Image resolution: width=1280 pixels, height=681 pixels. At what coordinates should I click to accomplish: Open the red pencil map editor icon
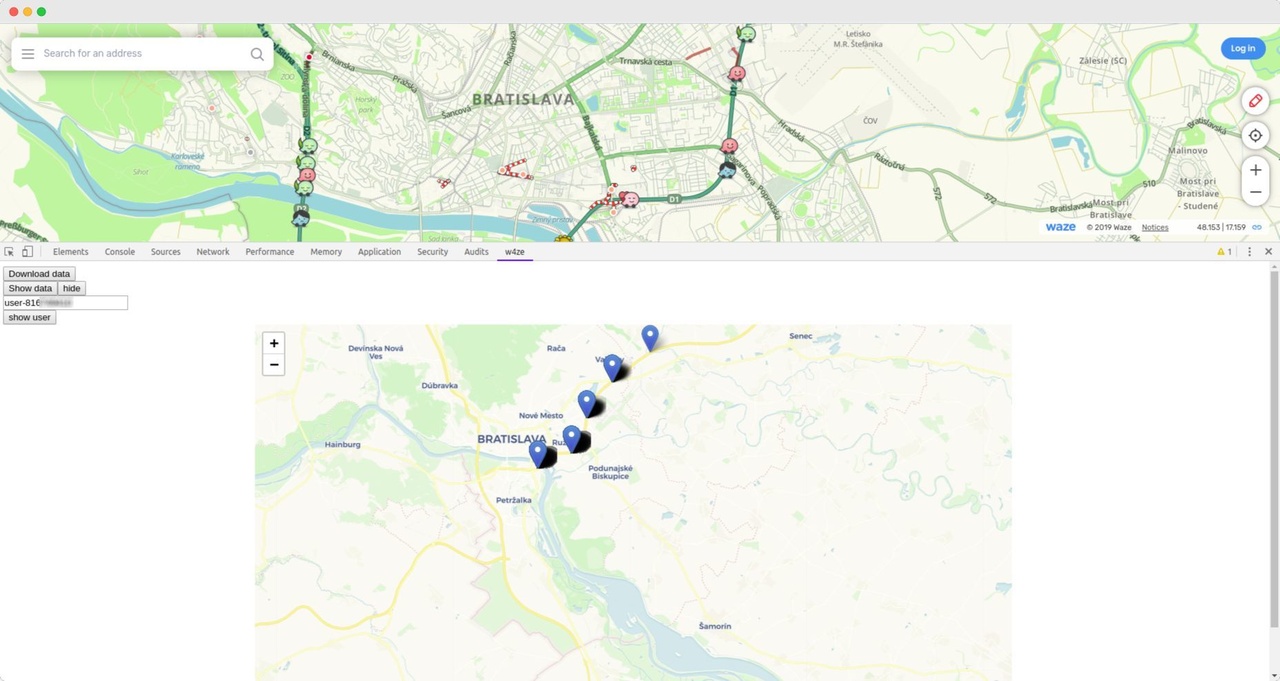coord(1255,101)
